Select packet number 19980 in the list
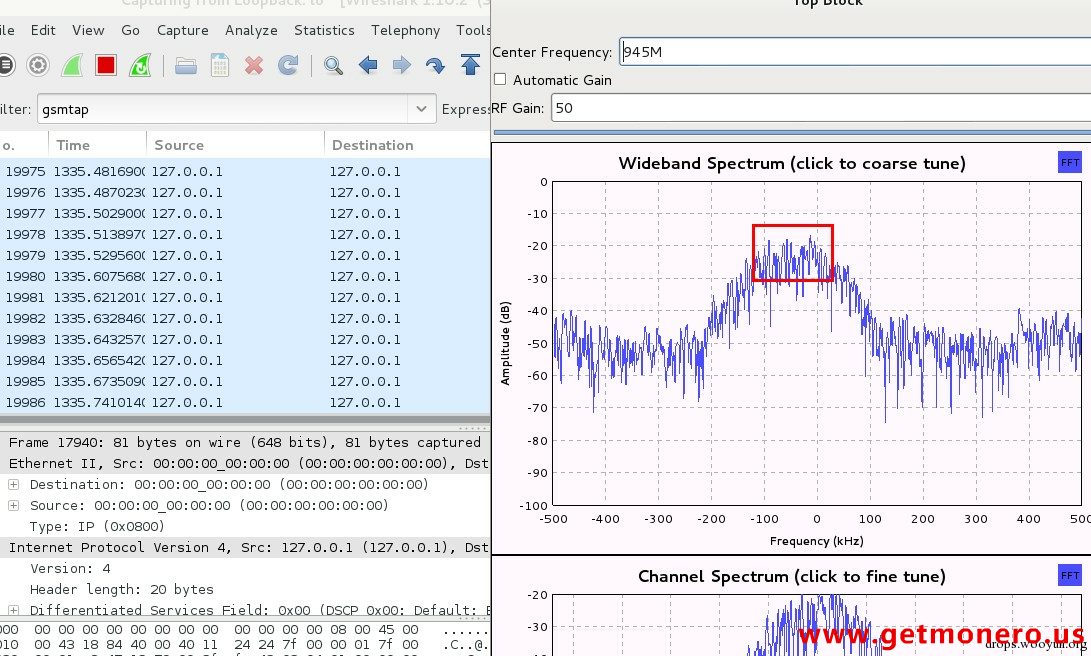Image resolution: width=1091 pixels, height=656 pixels. 200,276
